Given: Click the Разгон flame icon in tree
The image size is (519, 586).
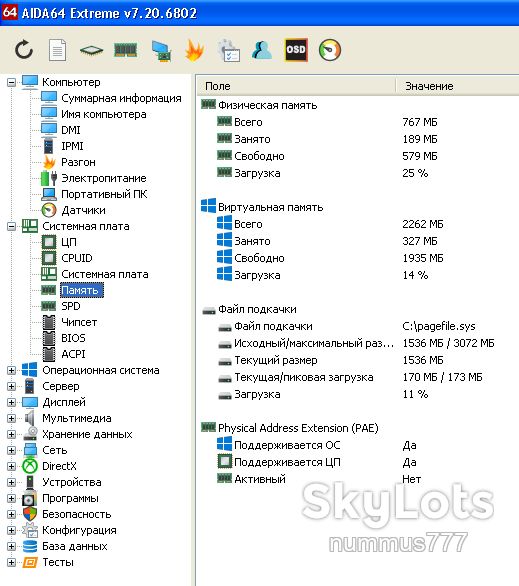Looking at the screenshot, I should click(49, 162).
